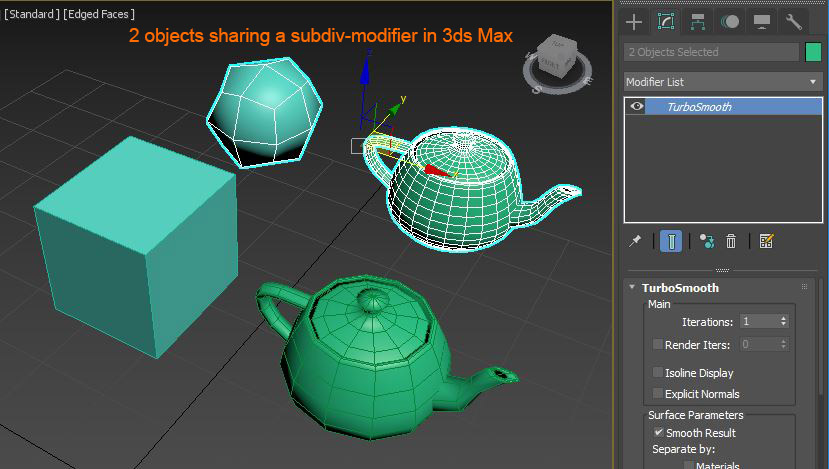Click the green Y axis arrow of gizmo

(x=394, y=109)
